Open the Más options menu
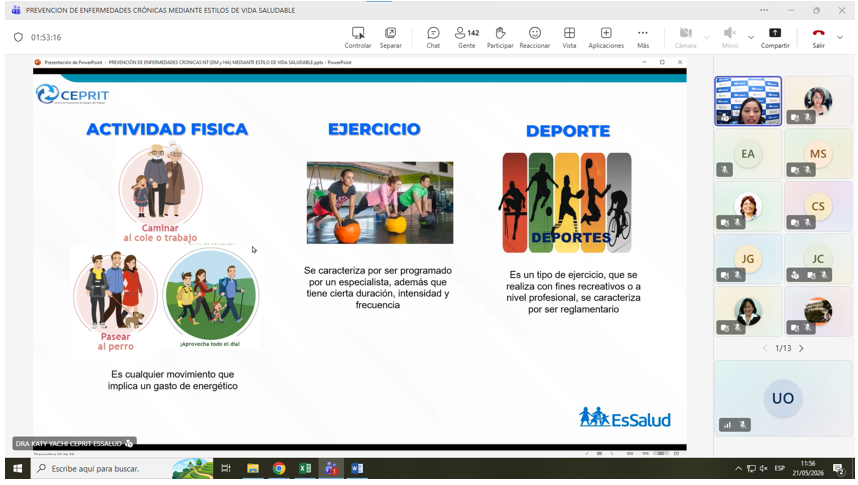 pyautogui.click(x=643, y=37)
